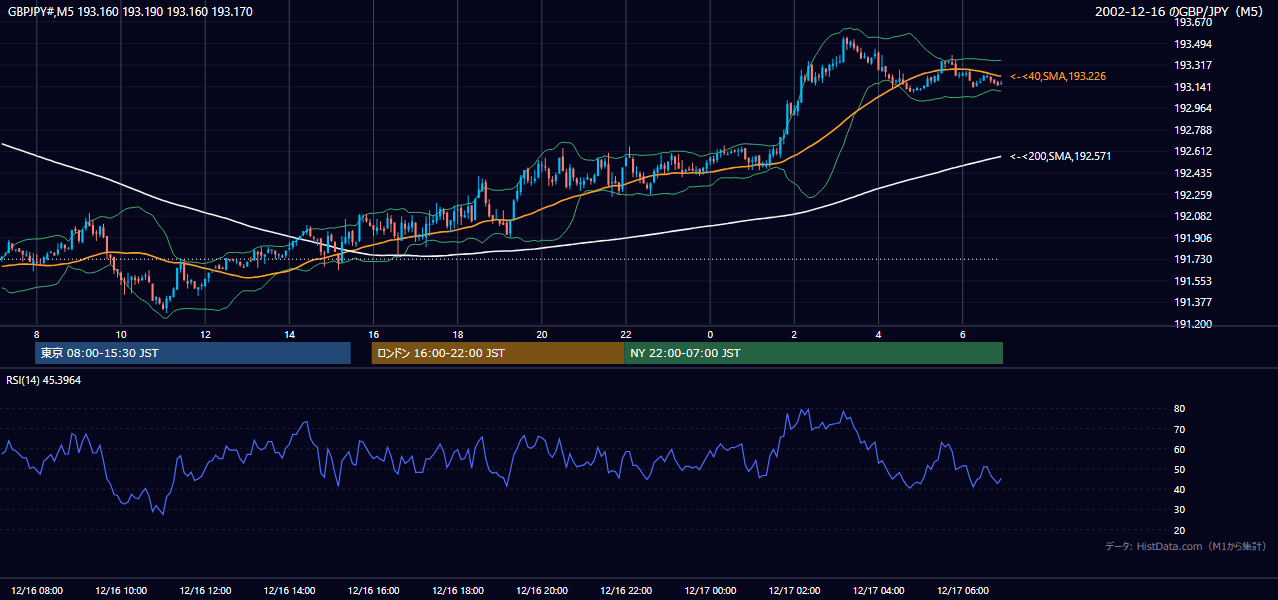Click price axis value 192.435

[1192, 173]
